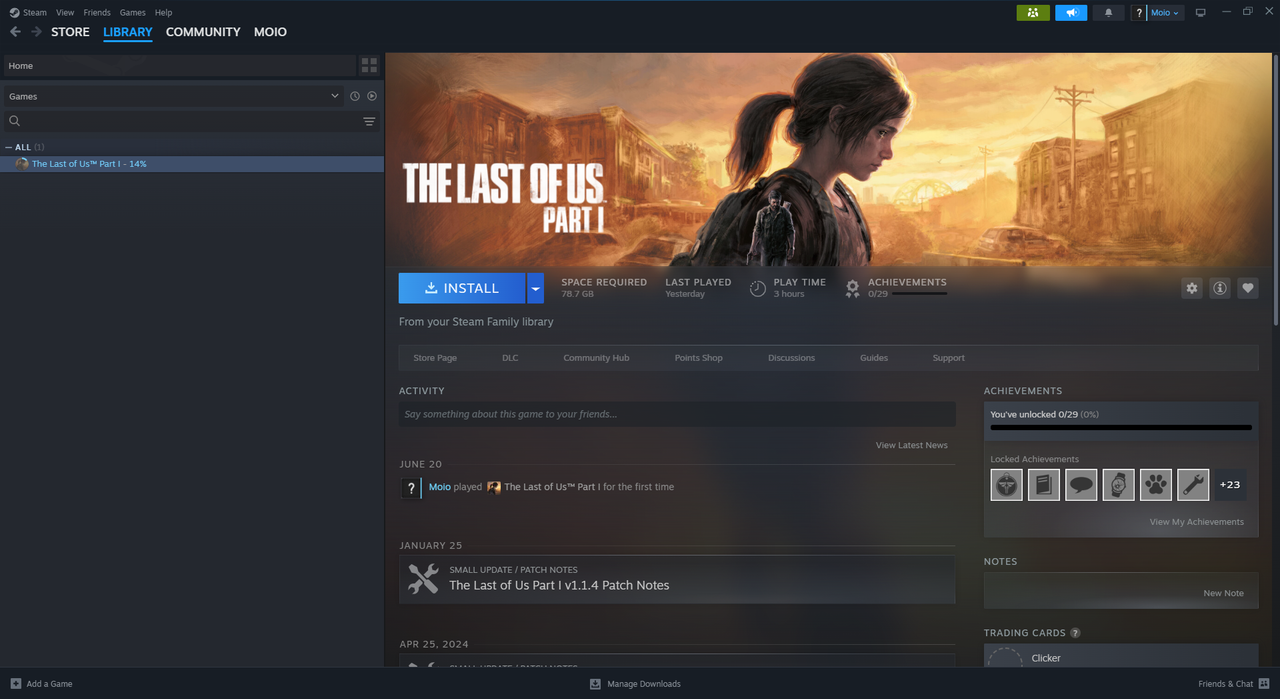Open the Support link
This screenshot has height=699, width=1280.
[948, 358]
